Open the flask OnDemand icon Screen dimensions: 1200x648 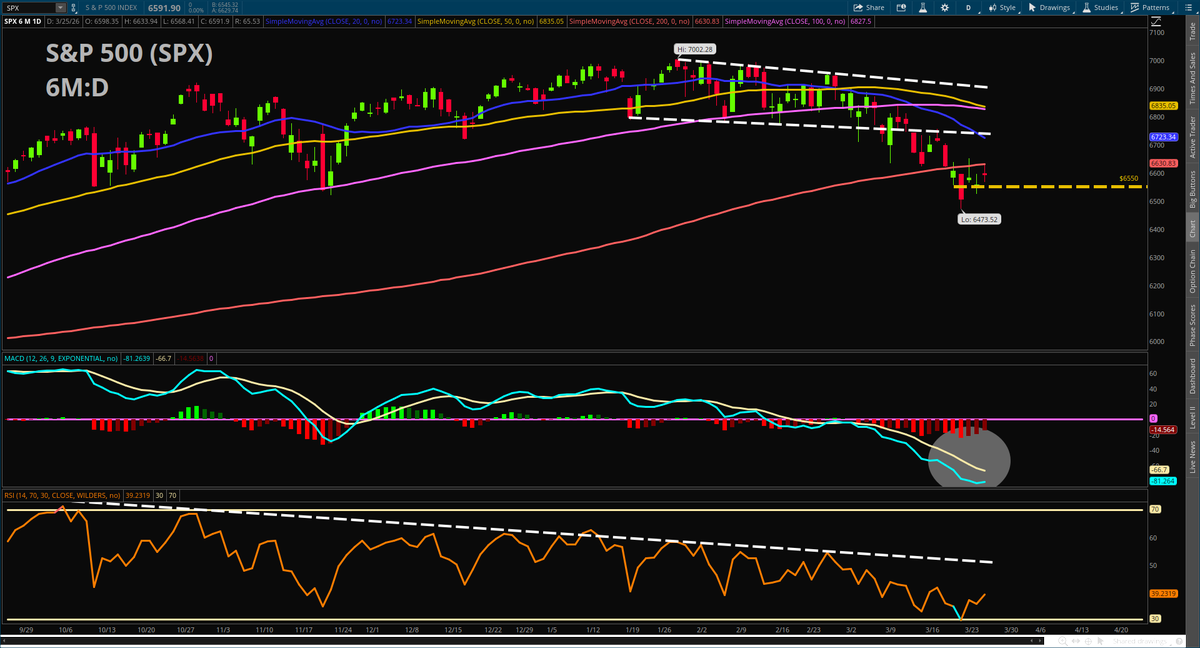pyautogui.click(x=923, y=7)
